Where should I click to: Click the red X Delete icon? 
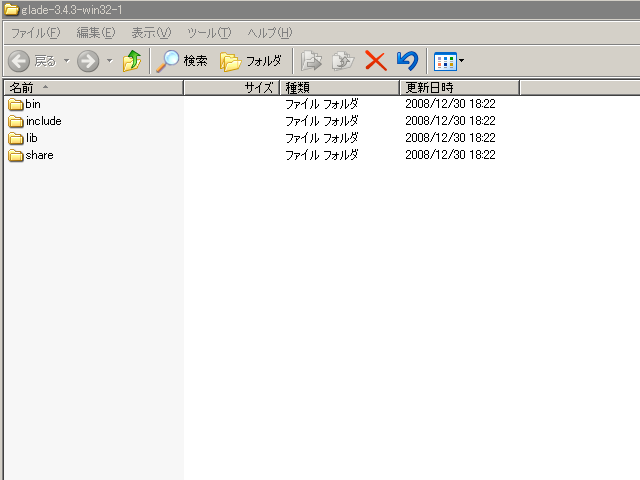point(376,61)
